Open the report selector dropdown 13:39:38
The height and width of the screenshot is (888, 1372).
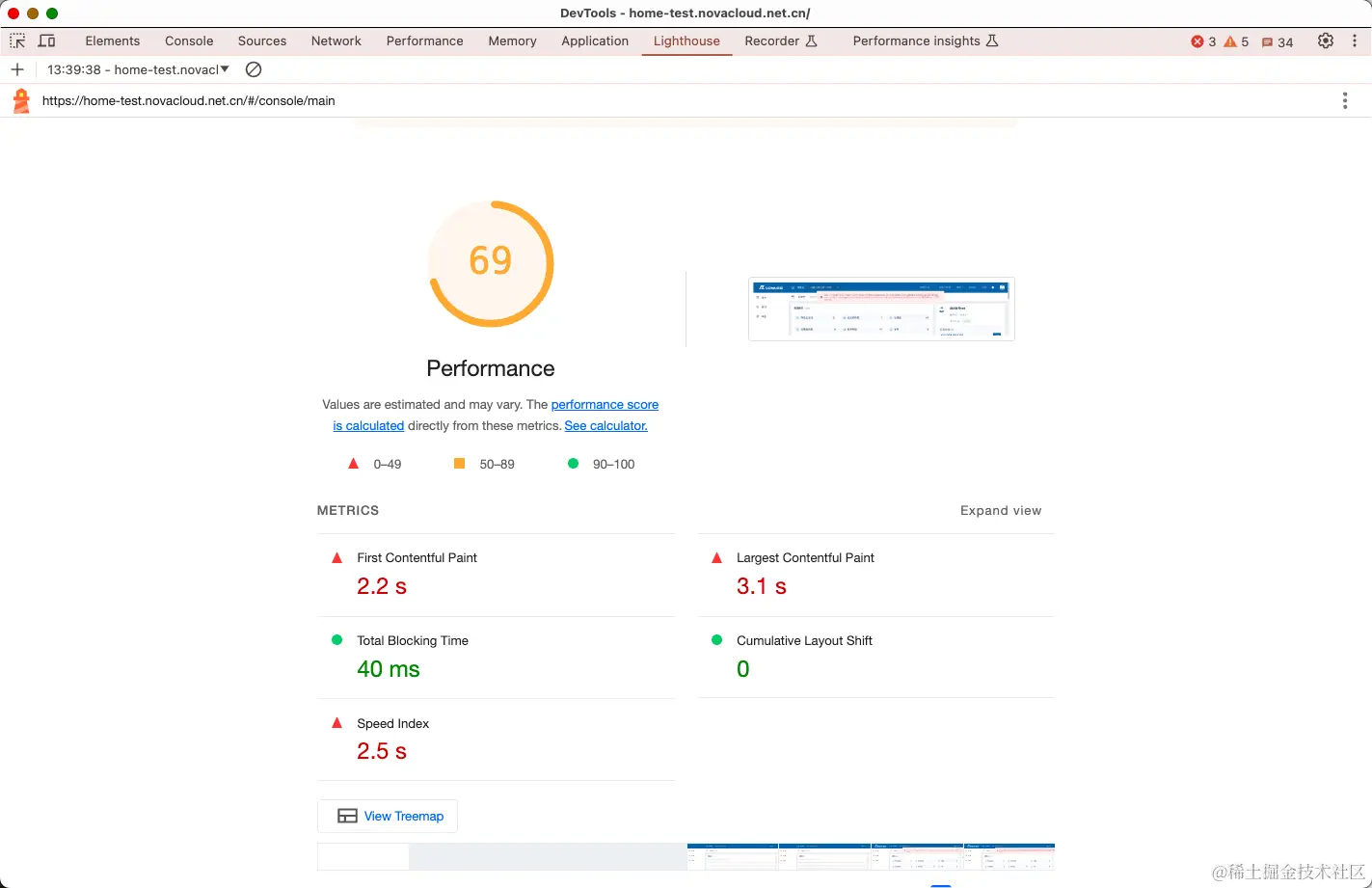[138, 69]
